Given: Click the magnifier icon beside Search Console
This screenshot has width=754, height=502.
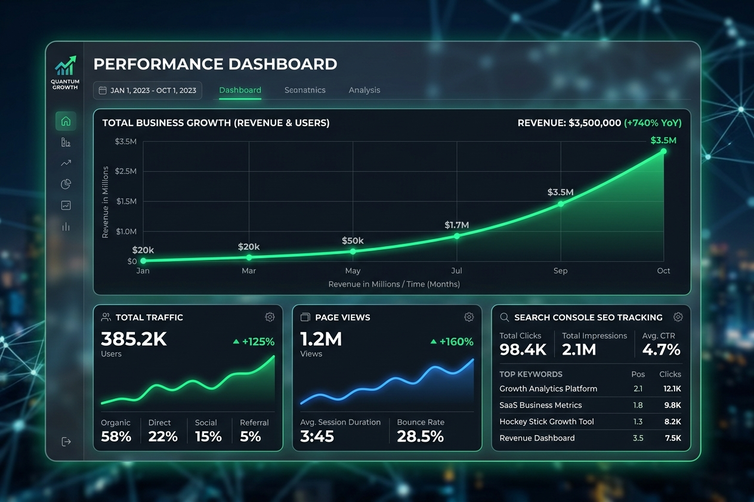Looking at the screenshot, I should (x=504, y=317).
